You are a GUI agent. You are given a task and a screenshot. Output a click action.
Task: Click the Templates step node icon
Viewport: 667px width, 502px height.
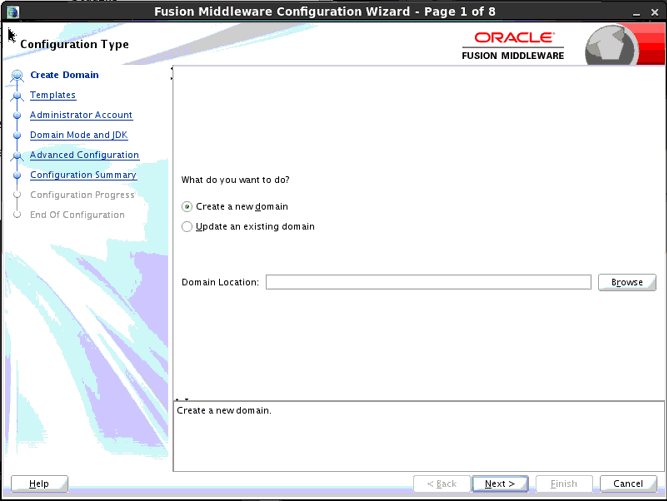point(17,96)
